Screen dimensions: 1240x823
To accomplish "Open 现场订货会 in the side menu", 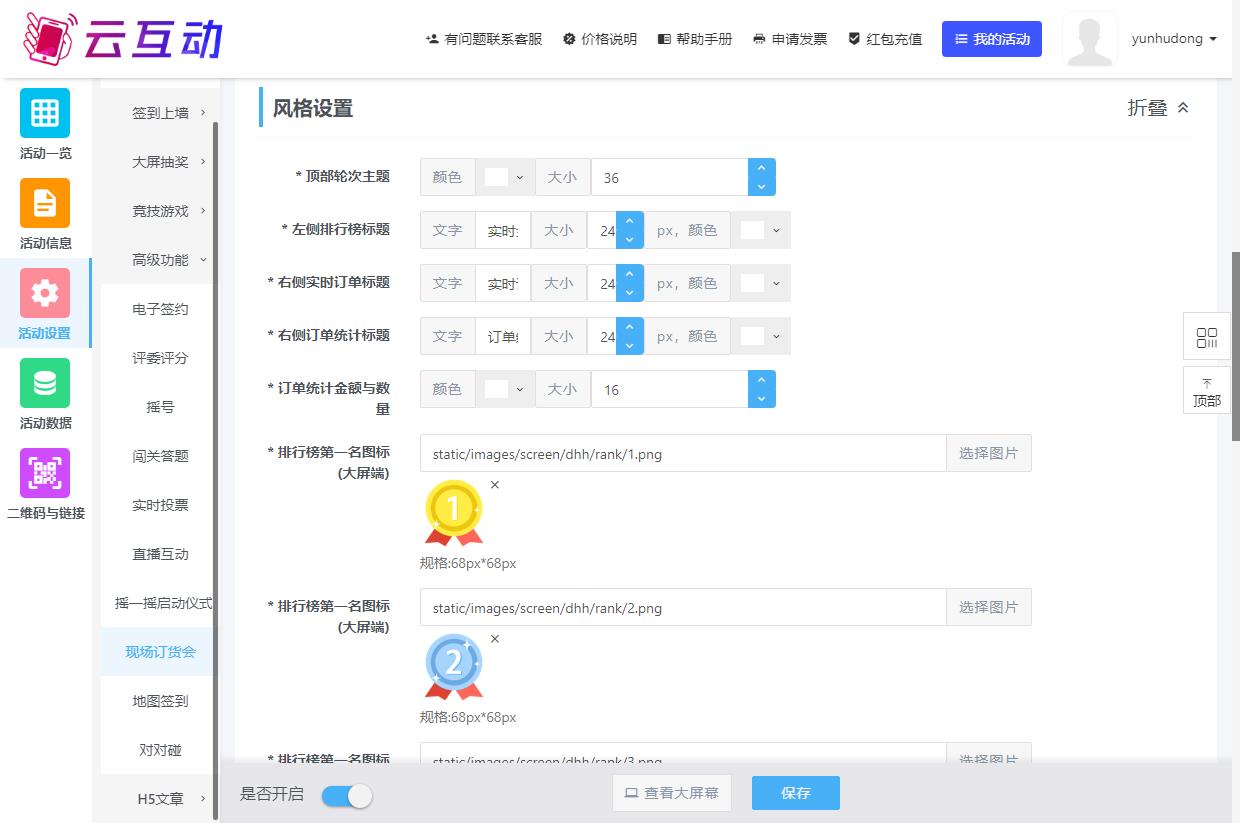I will click(x=160, y=652).
